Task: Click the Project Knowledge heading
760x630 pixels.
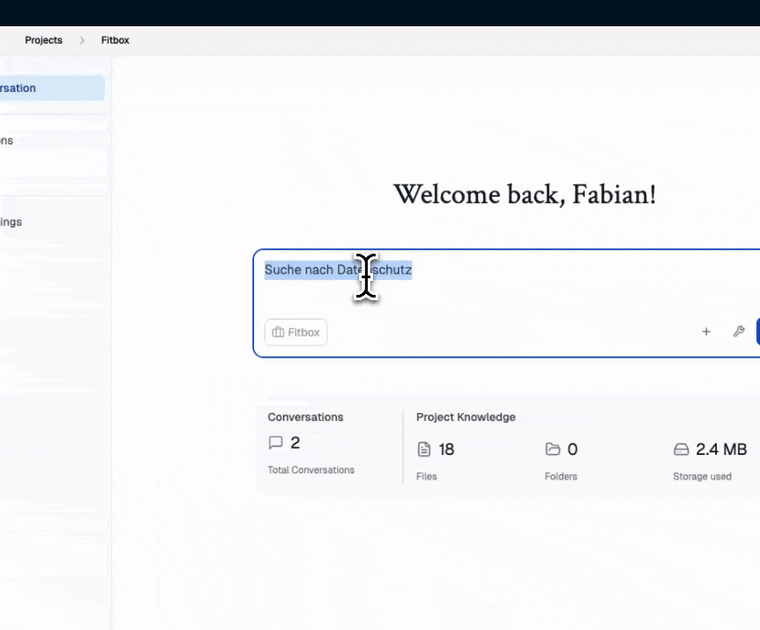Action: point(465,417)
